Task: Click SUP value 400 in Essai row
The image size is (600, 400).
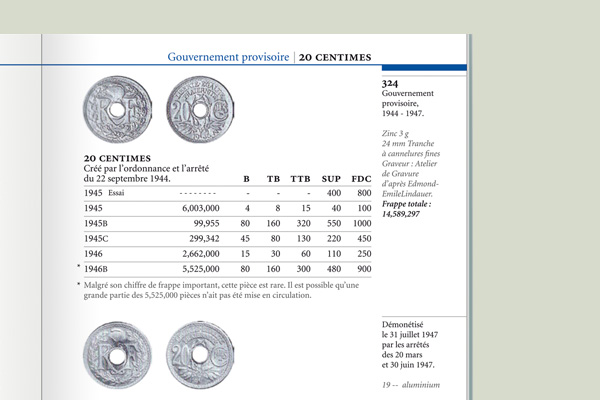Action: pyautogui.click(x=334, y=193)
